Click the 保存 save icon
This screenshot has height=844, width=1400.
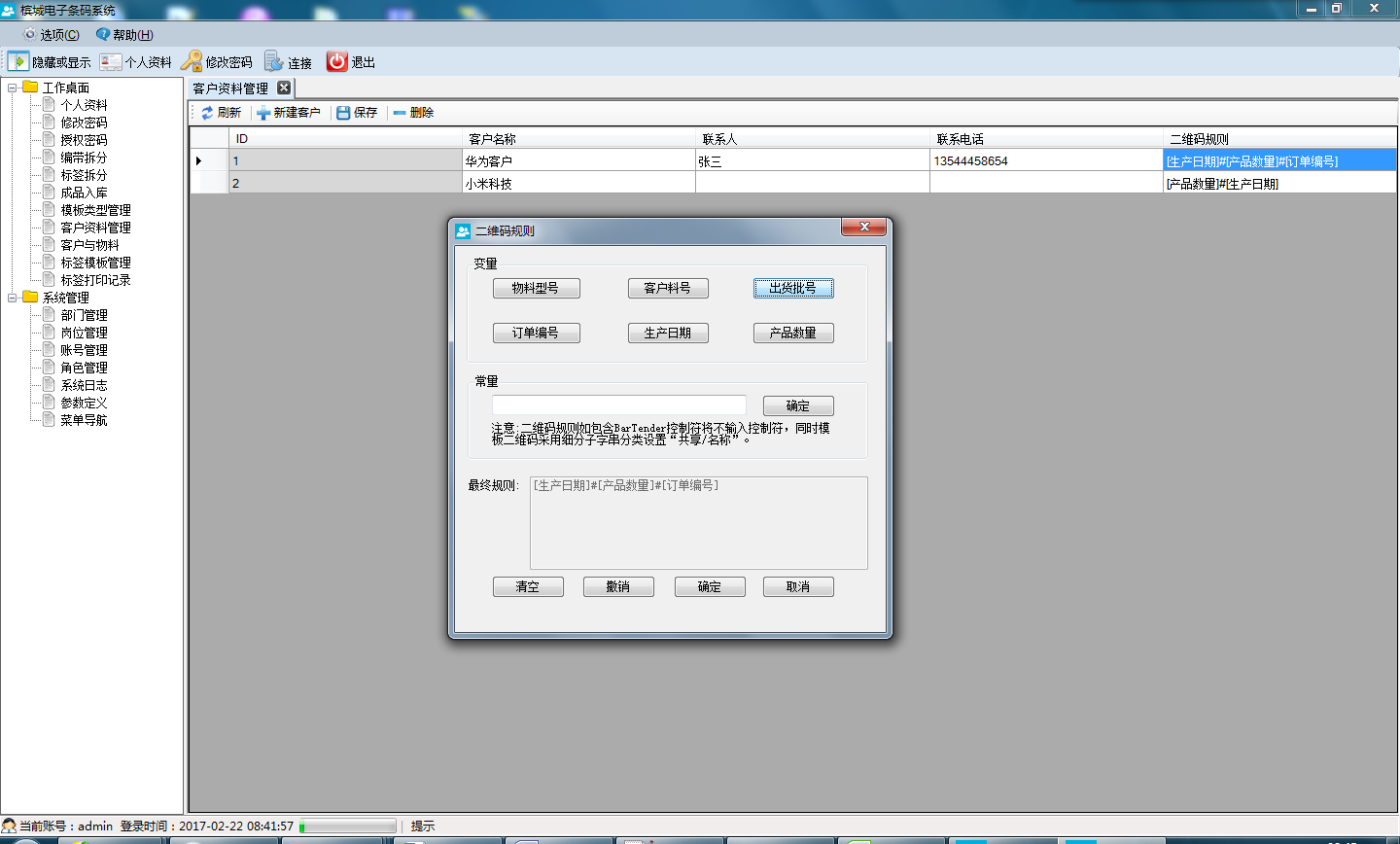[343, 113]
